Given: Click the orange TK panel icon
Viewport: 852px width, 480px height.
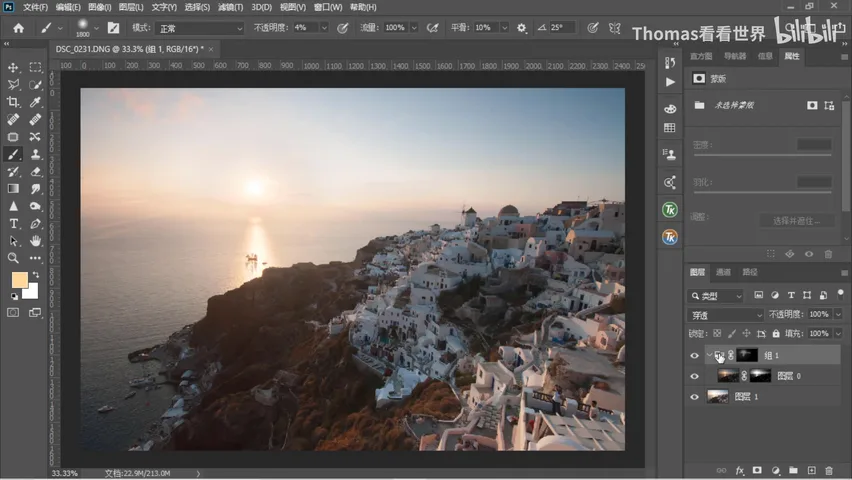Looking at the screenshot, I should [670, 237].
